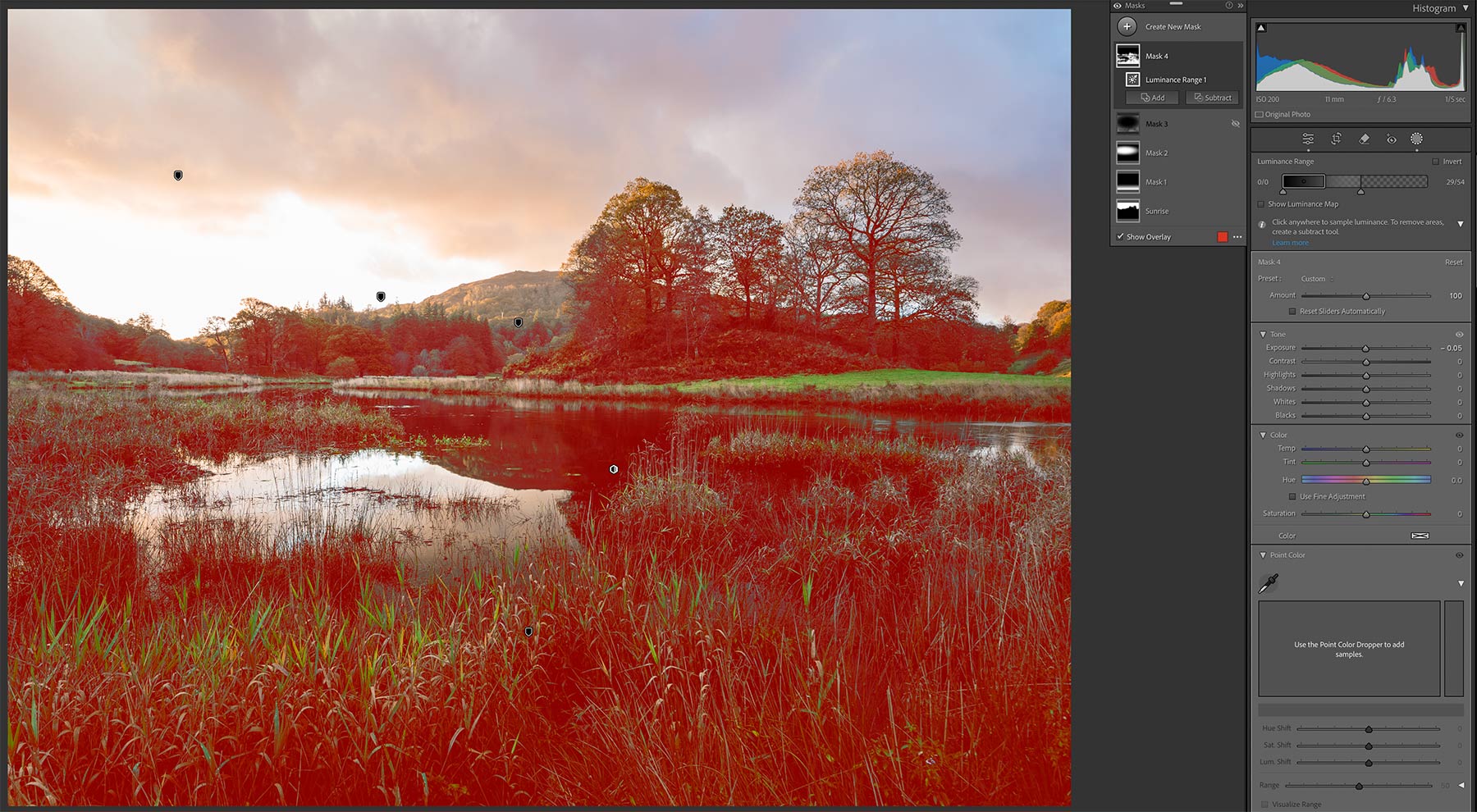Collapse the Histogram panel
This screenshot has height=812, width=1477.
click(1466, 8)
